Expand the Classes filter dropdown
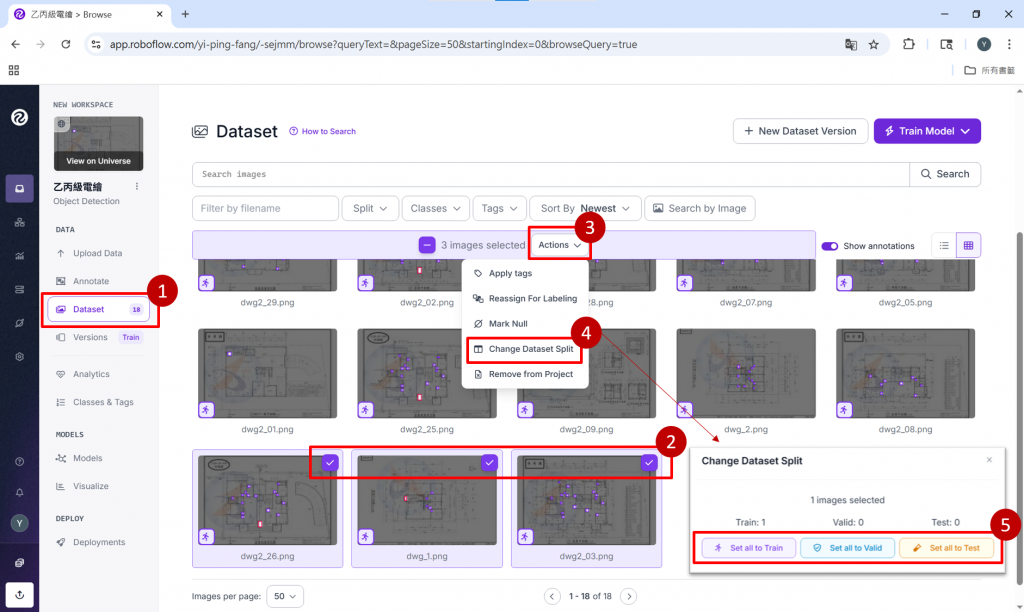Image resolution: width=1024 pixels, height=612 pixels. point(435,208)
